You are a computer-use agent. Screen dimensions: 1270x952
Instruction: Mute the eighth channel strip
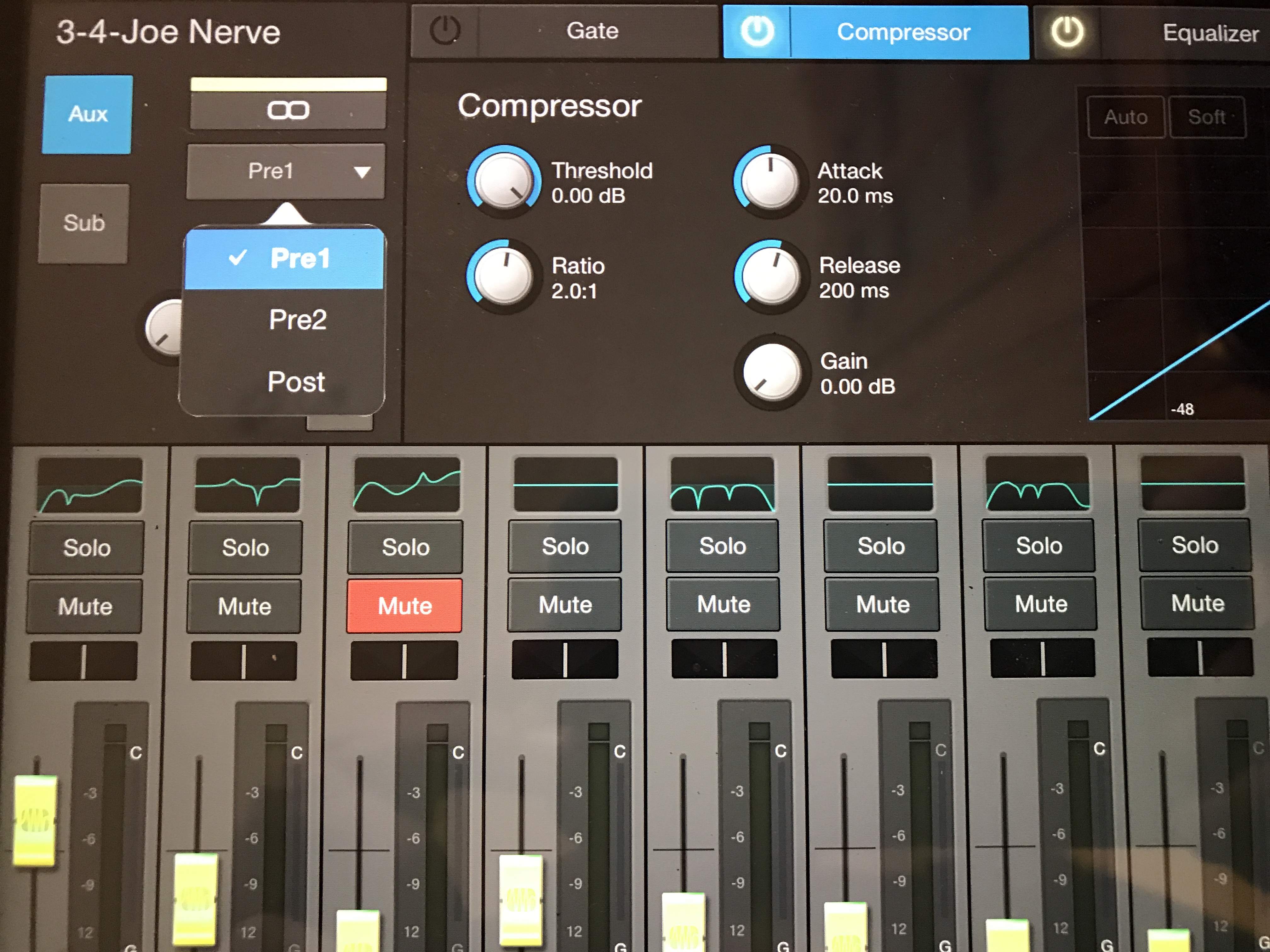point(1198,603)
